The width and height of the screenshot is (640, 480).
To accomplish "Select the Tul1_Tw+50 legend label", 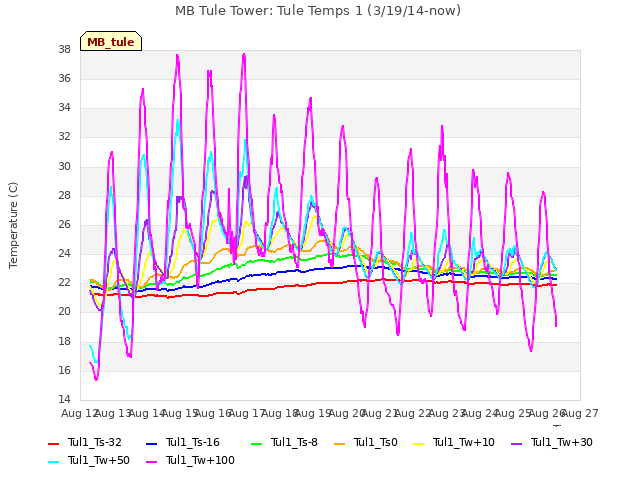I will coord(99,460).
